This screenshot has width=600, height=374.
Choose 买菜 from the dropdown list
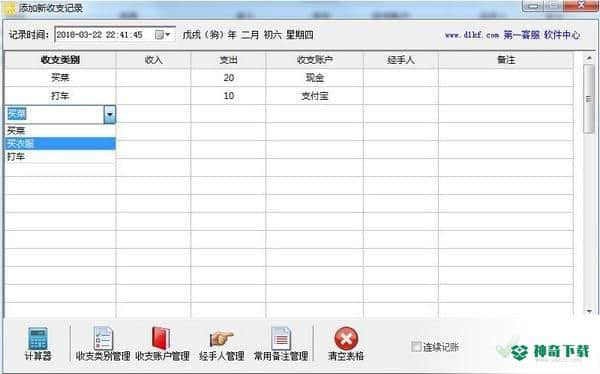(60, 131)
